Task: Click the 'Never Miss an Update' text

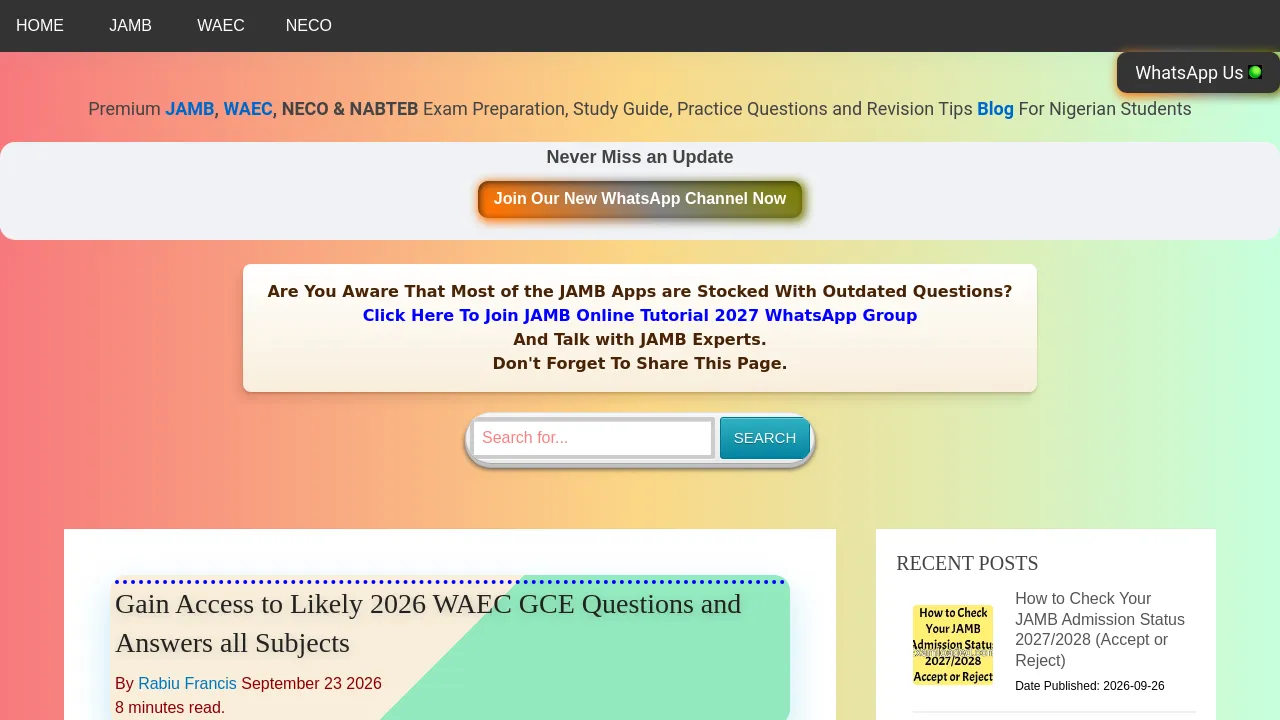Action: [640, 157]
